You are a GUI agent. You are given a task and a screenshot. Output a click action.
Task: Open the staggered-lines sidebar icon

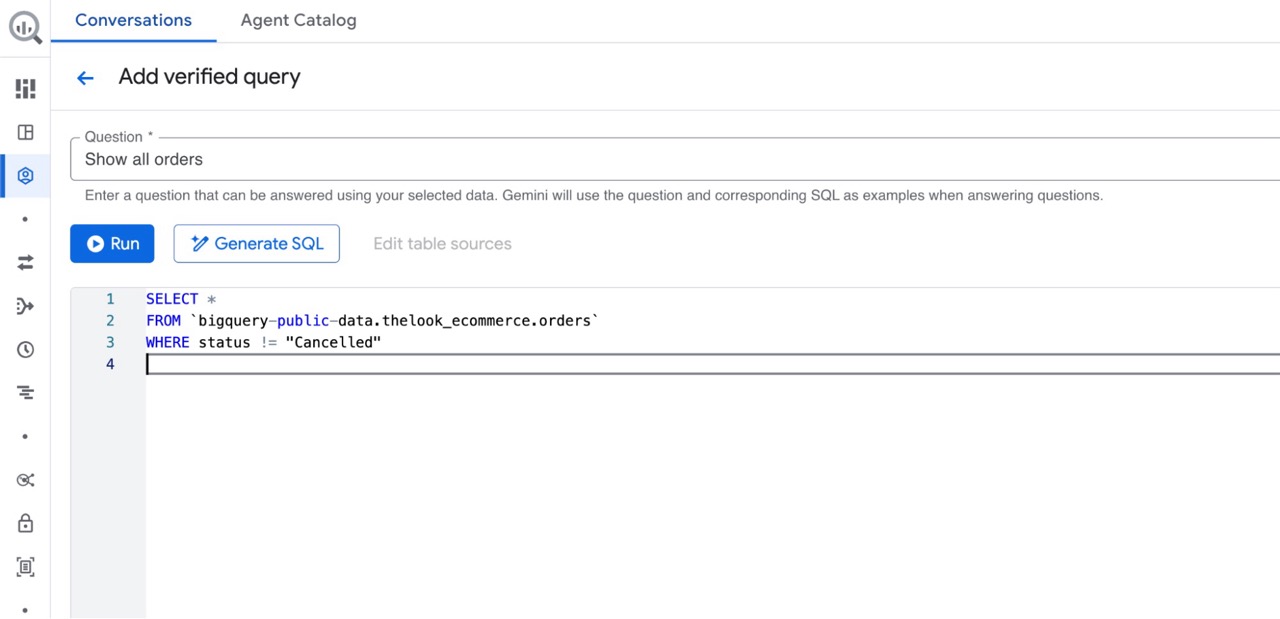click(x=25, y=393)
